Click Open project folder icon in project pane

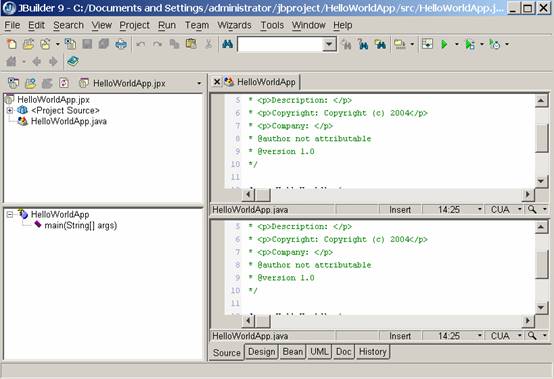[30, 83]
